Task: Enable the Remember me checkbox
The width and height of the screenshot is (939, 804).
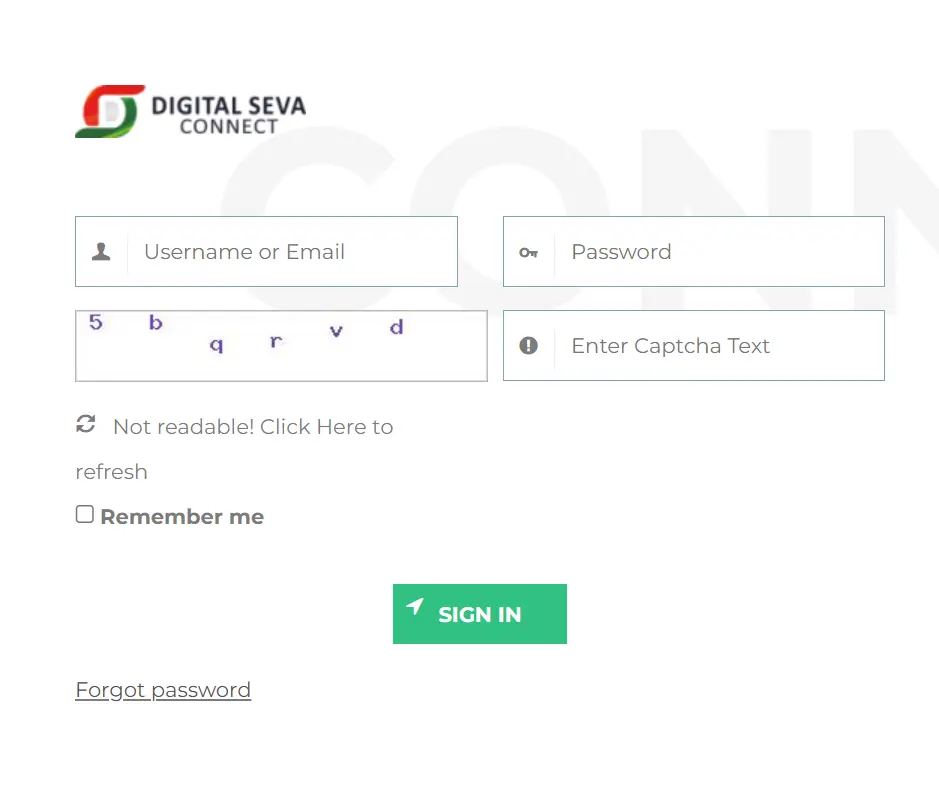Action: pos(85,514)
